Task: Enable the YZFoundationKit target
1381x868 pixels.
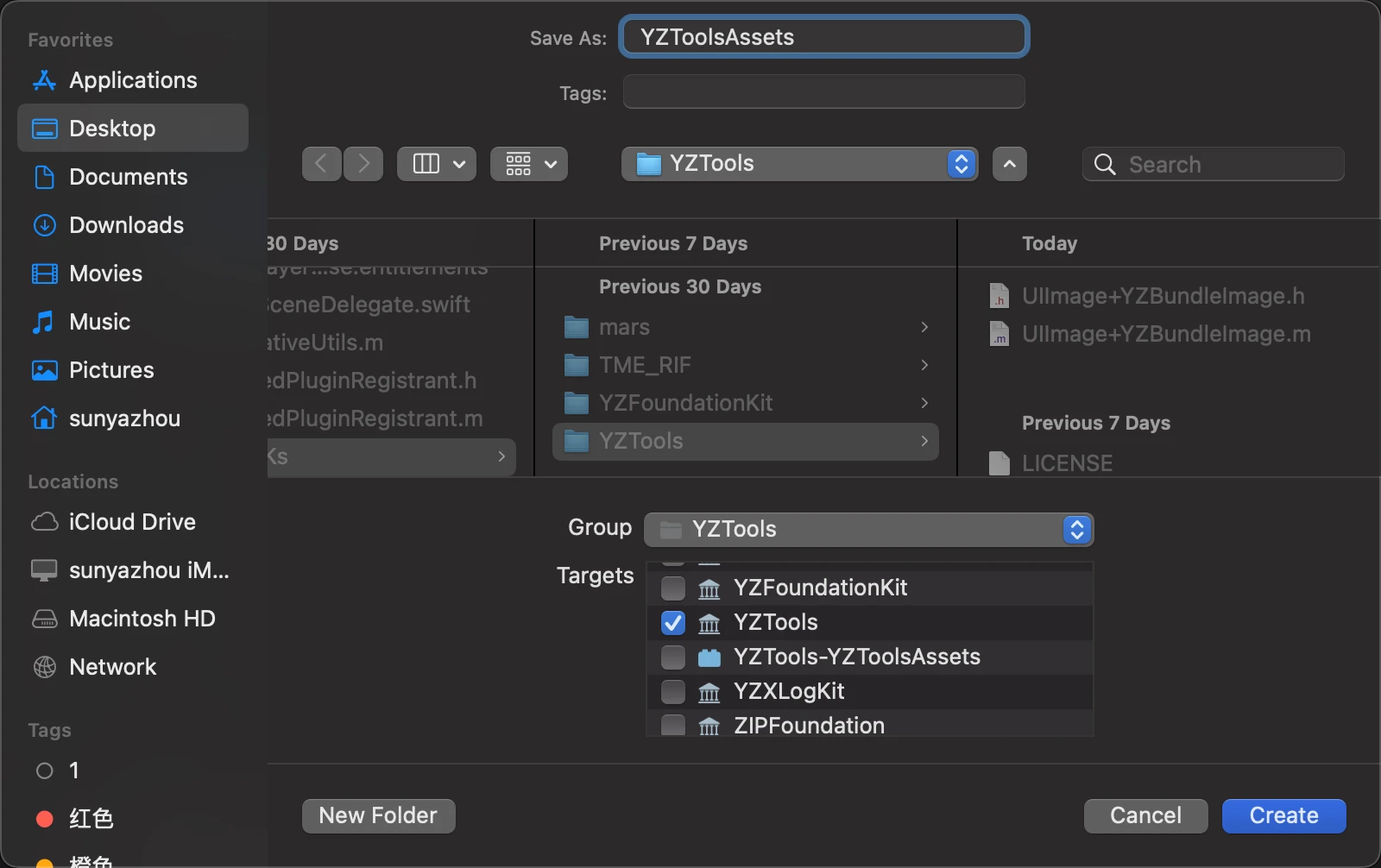Action: 673,588
